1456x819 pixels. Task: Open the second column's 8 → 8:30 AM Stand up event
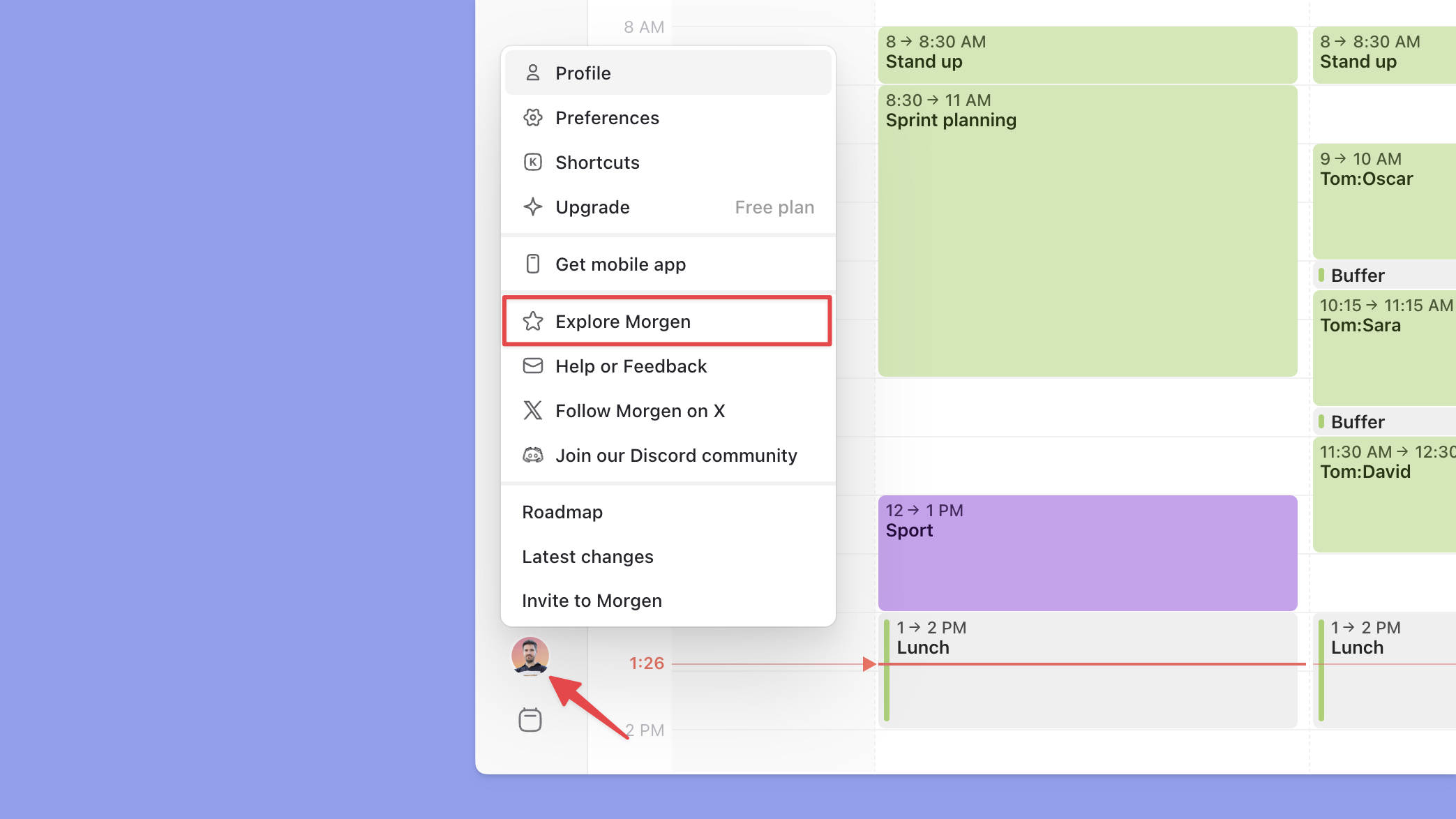1384,54
